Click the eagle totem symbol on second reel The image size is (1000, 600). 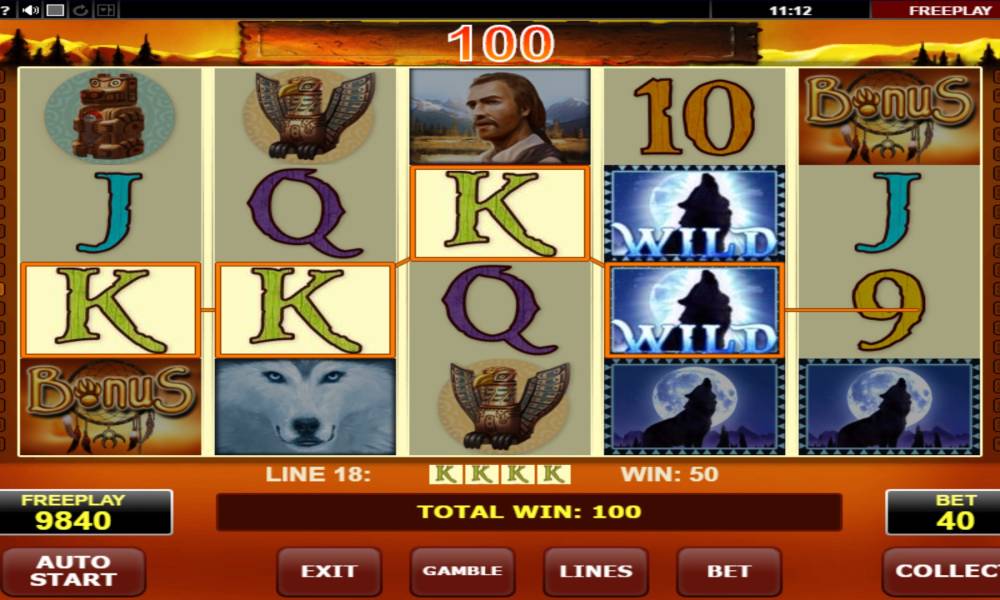[x=307, y=115]
